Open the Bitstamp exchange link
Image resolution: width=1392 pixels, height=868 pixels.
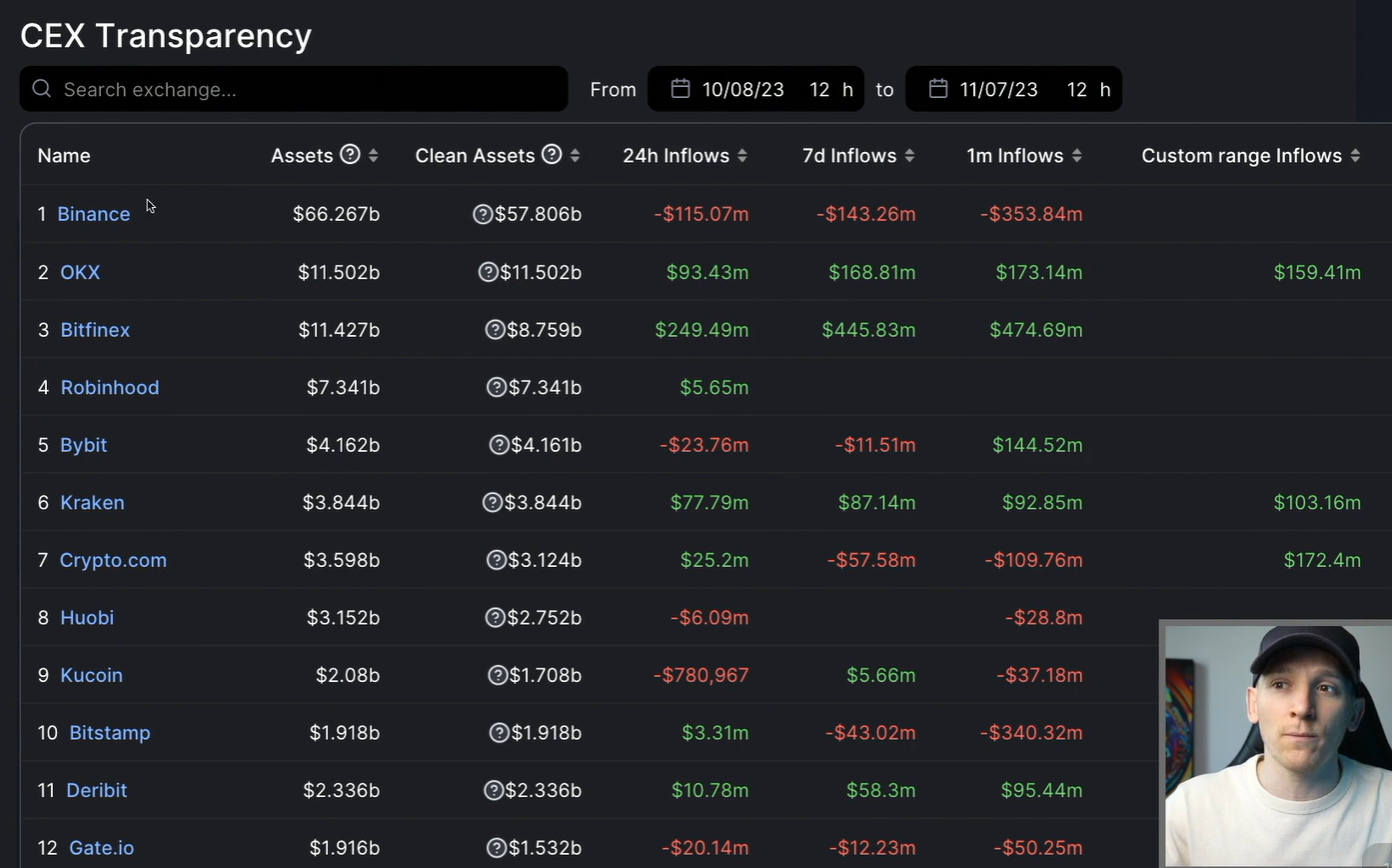(x=110, y=732)
